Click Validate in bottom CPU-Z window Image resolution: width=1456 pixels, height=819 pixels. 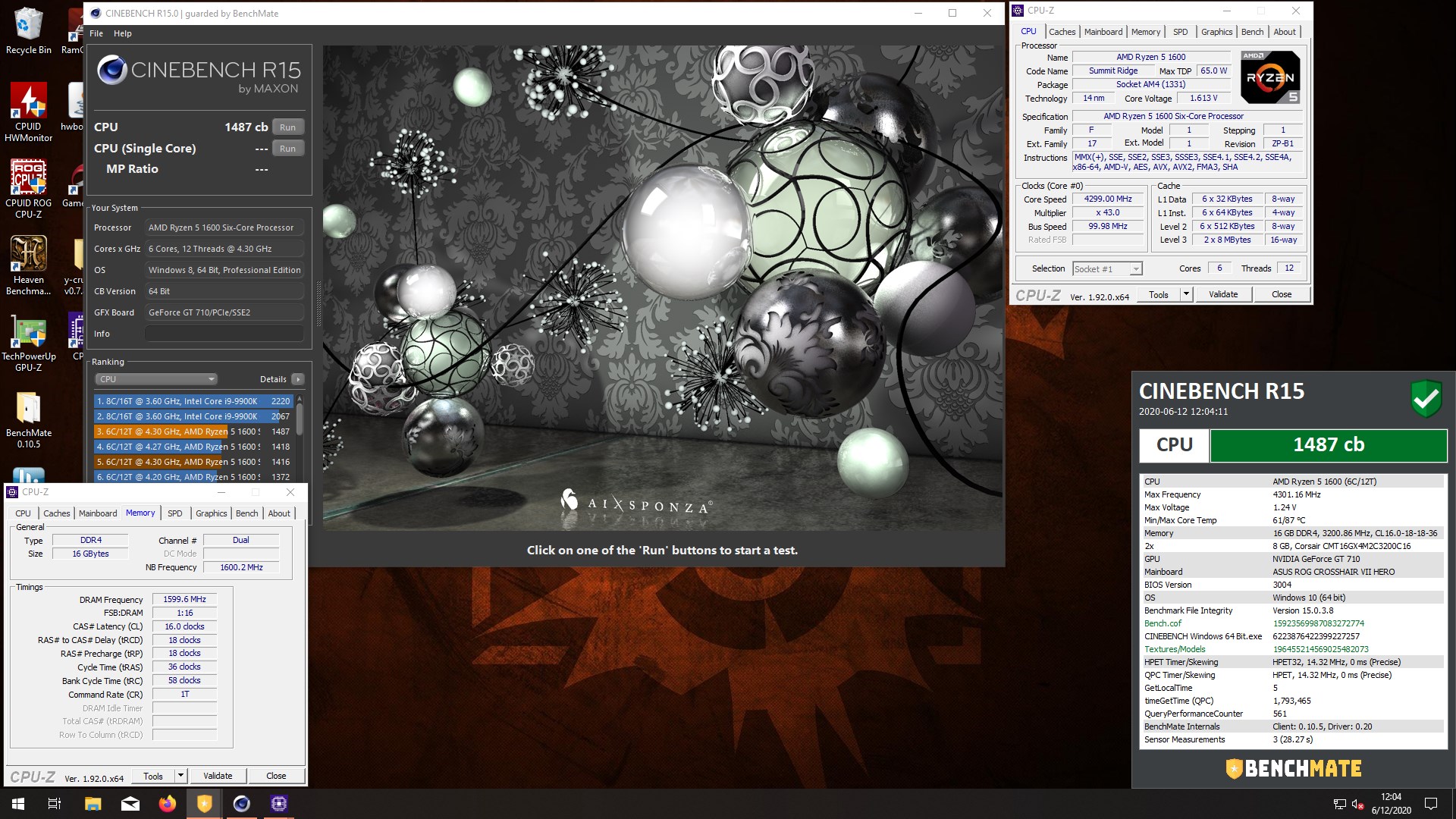218,776
